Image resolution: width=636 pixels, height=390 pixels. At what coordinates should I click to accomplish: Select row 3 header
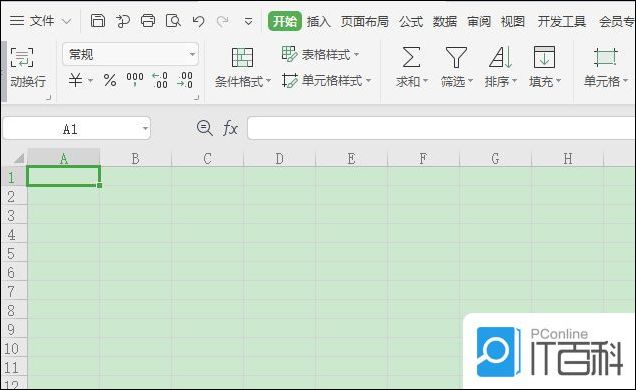pos(14,215)
